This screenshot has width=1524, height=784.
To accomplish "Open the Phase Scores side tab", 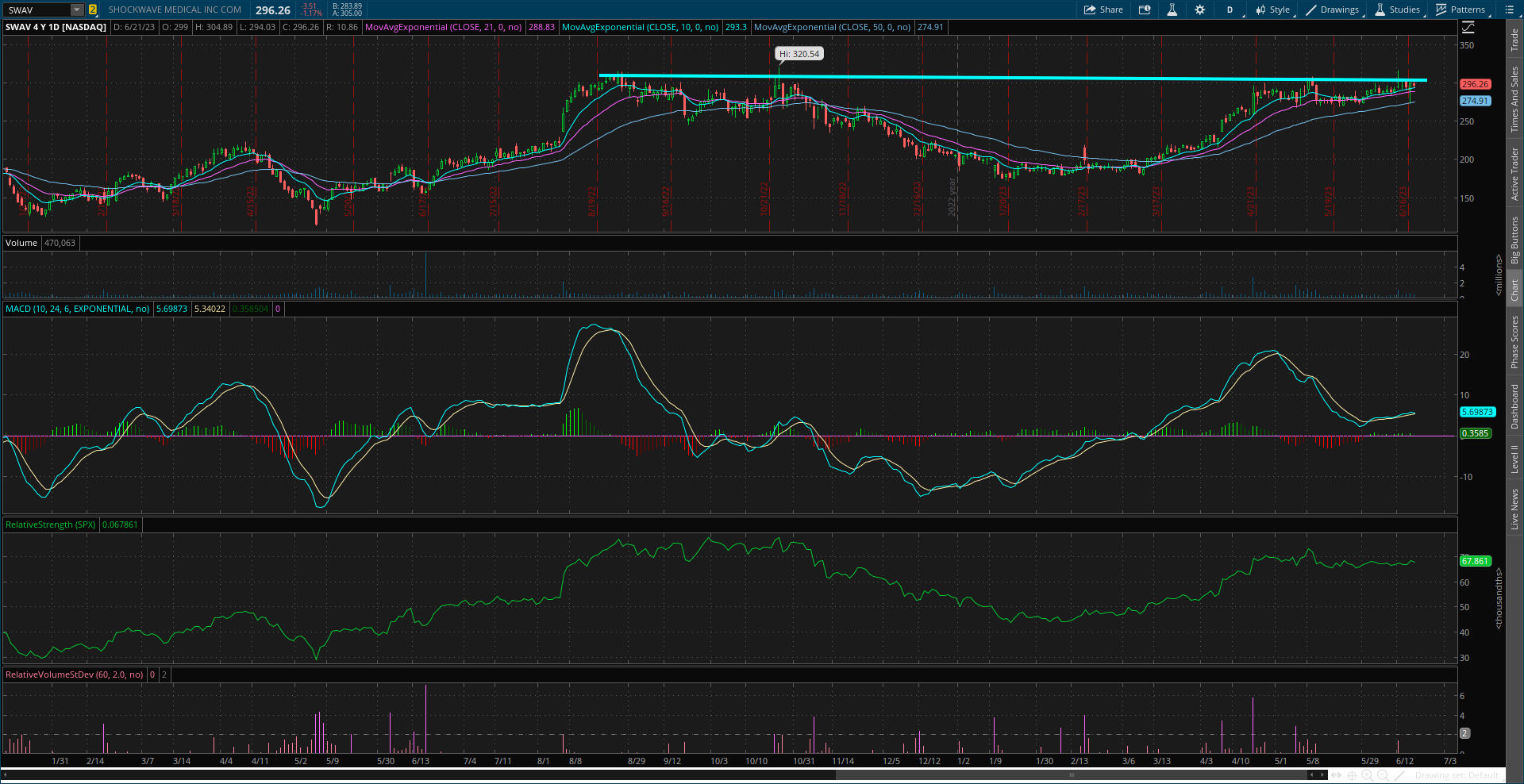I will pos(1514,342).
